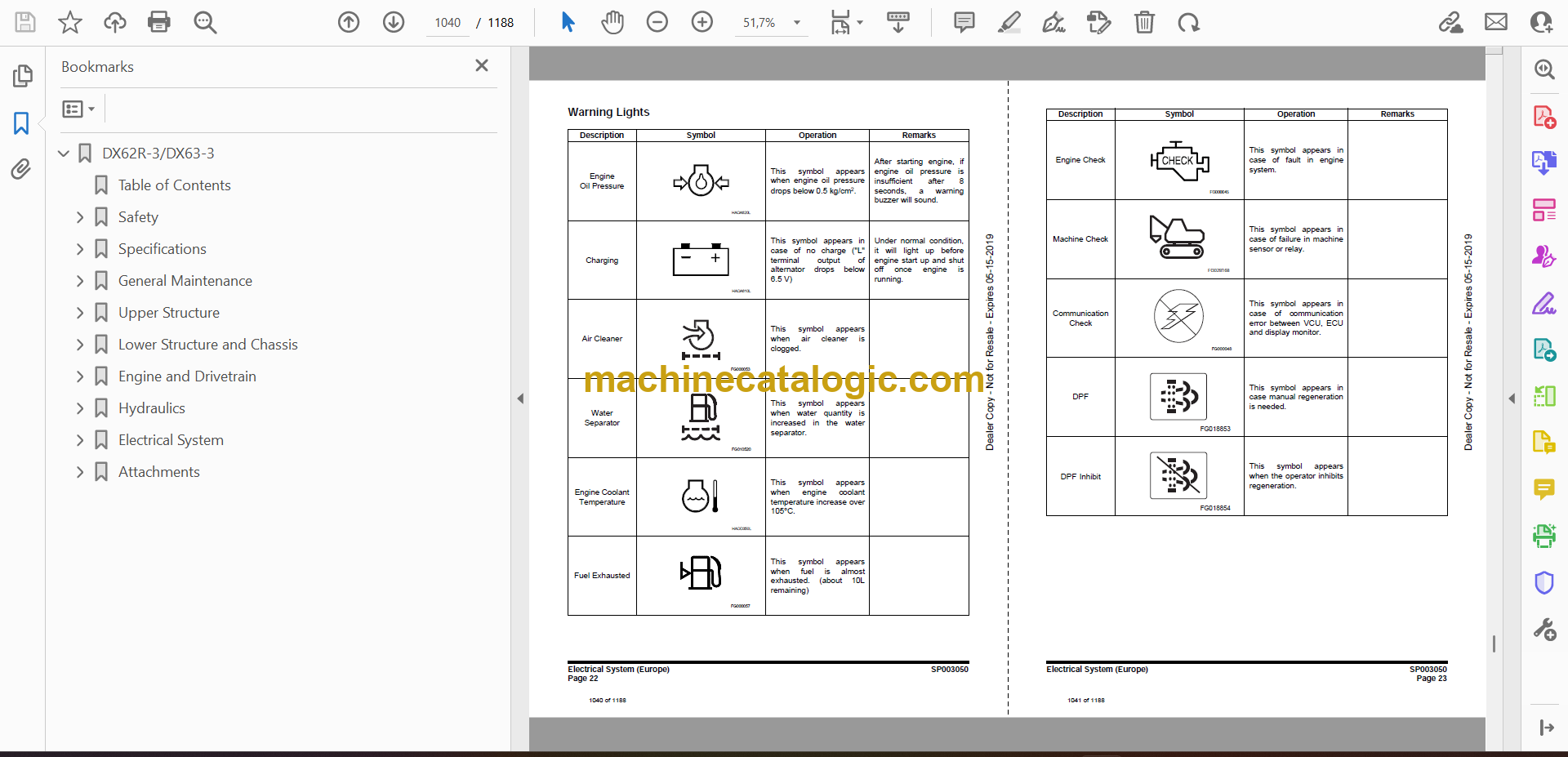This screenshot has height=757, width=1568.
Task: Send the file by email
Action: point(1496,22)
